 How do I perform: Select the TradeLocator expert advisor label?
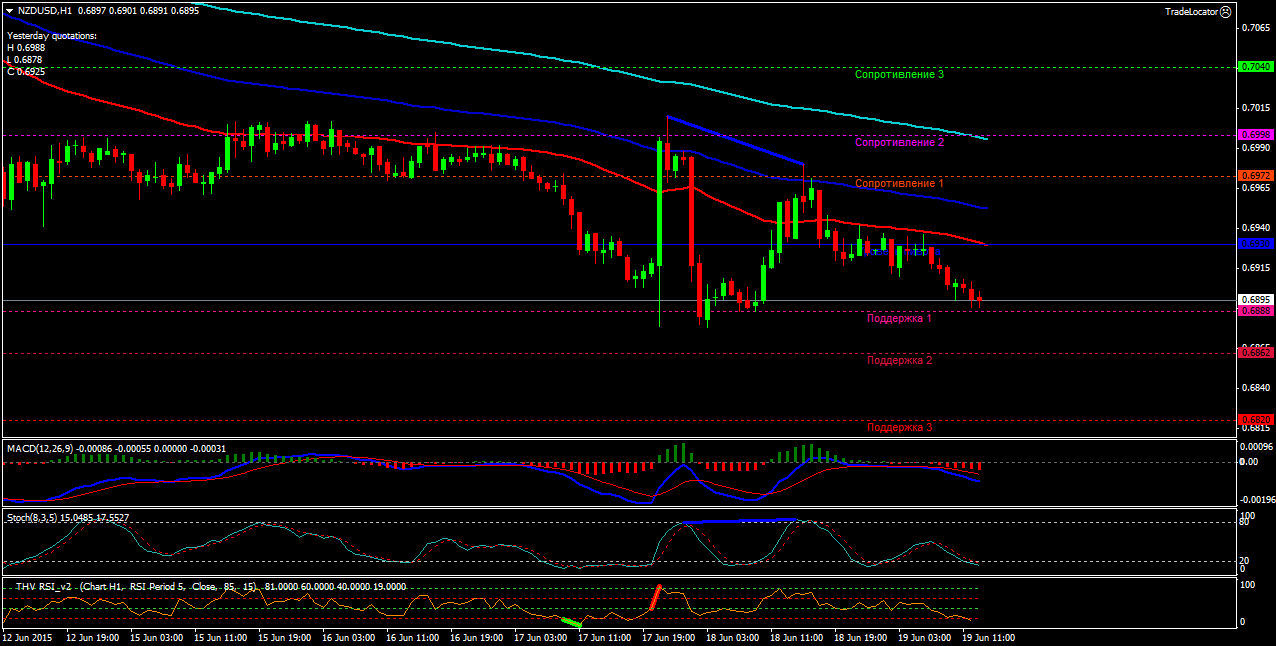pos(1191,11)
